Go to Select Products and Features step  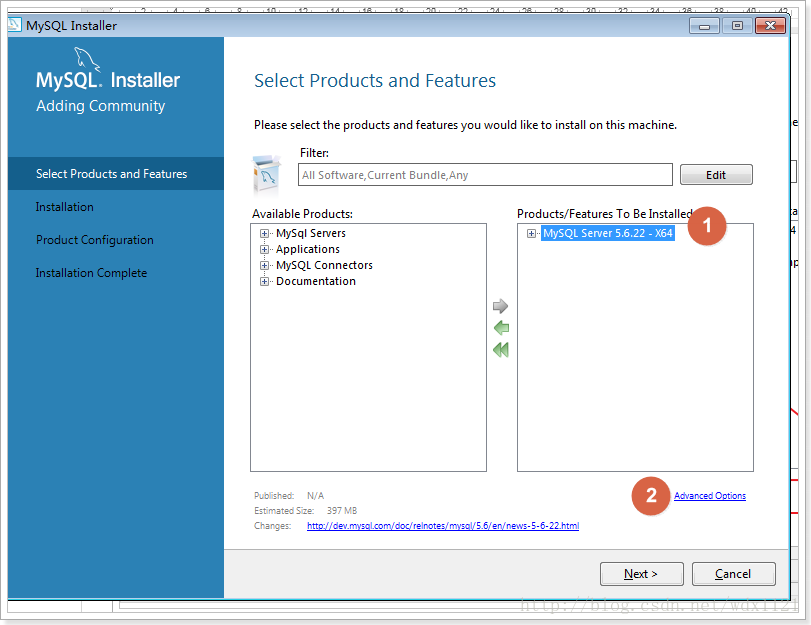(x=116, y=174)
